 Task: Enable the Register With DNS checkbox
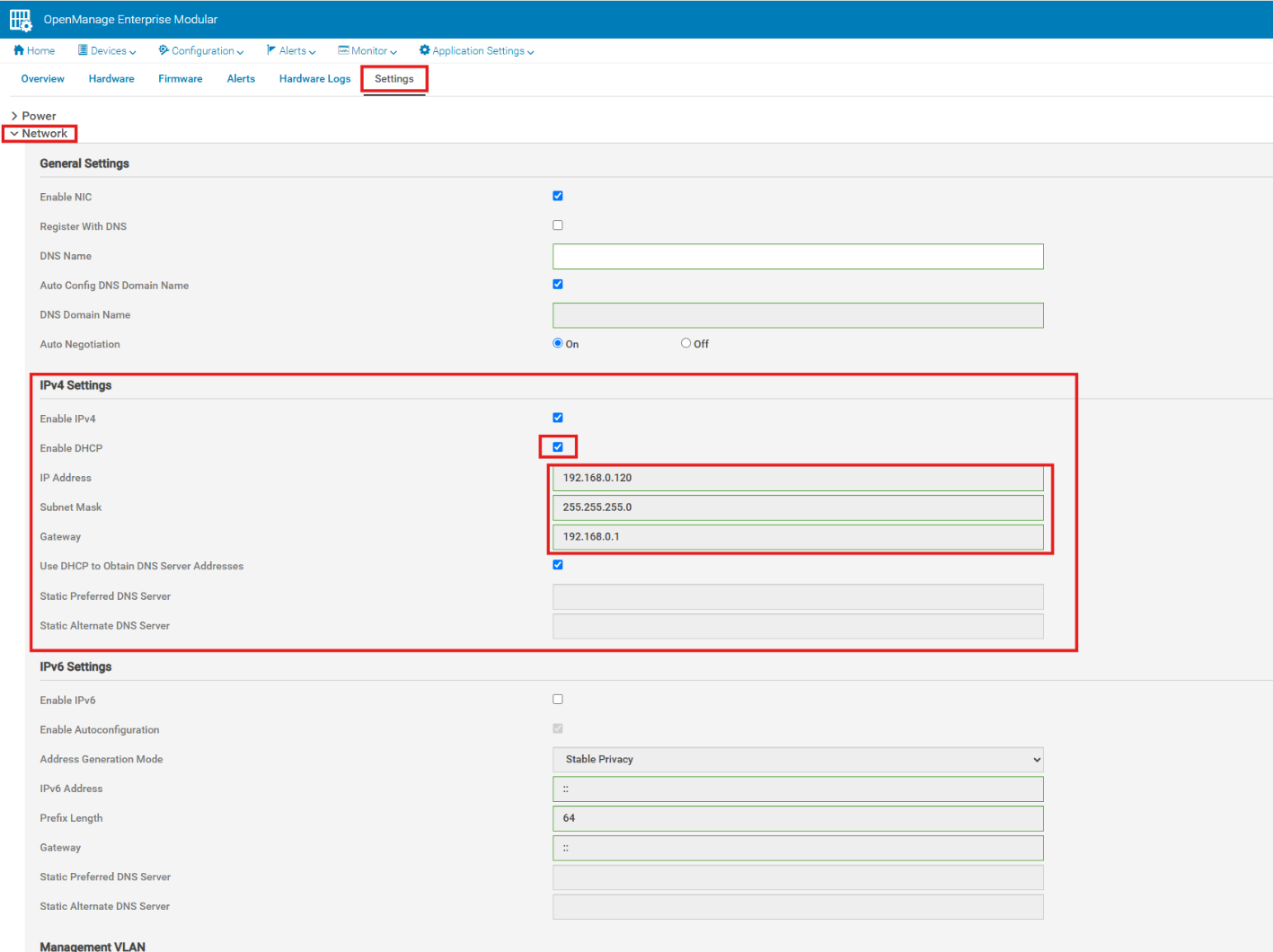pyautogui.click(x=558, y=225)
